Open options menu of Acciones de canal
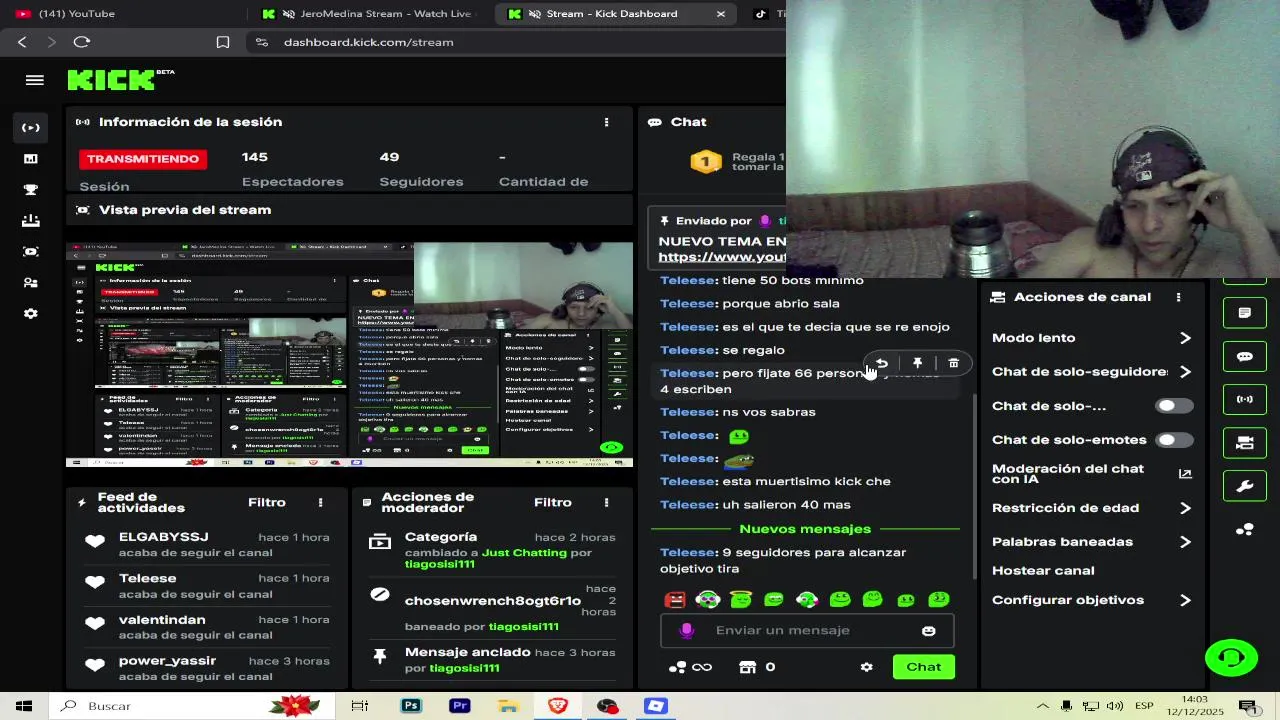Image resolution: width=1280 pixels, height=720 pixels. (x=1178, y=297)
